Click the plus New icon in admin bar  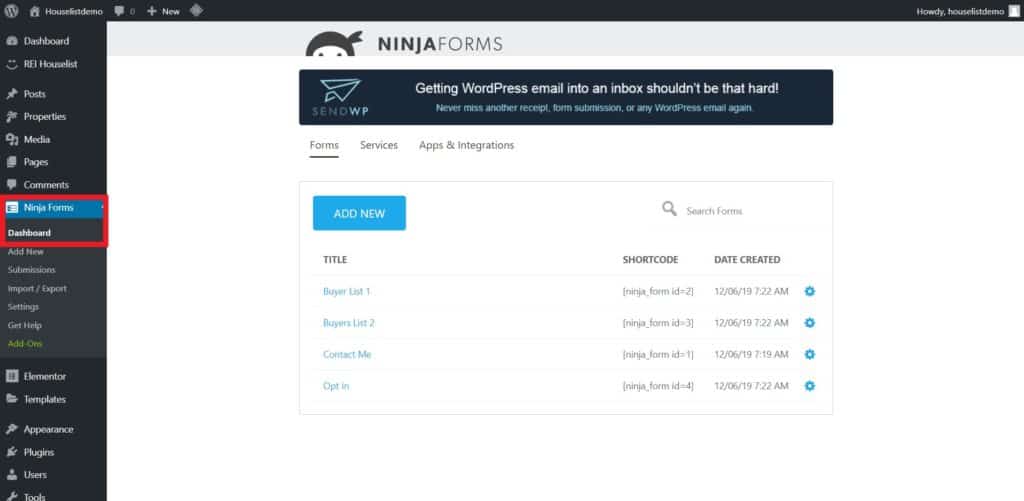pos(152,11)
